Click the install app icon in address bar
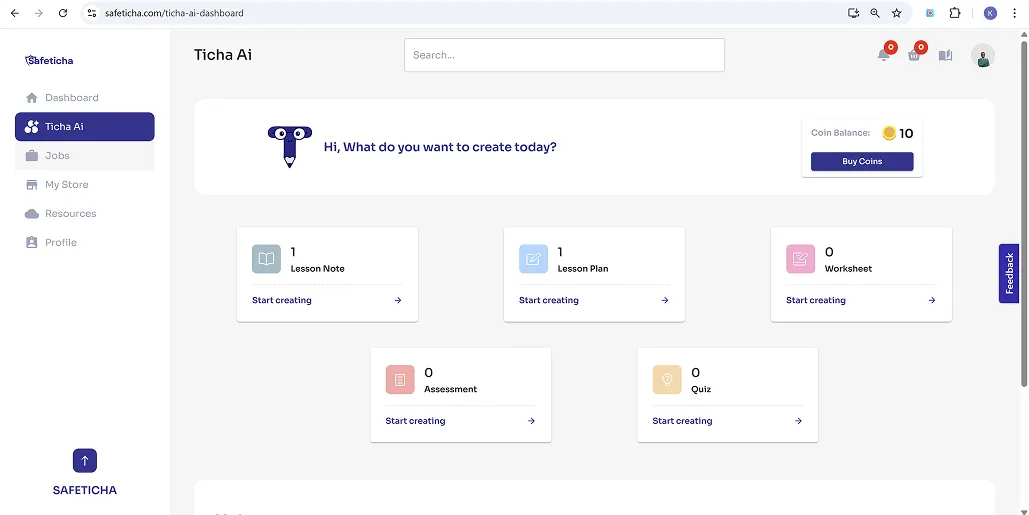Viewport: 1029px width, 515px height. point(853,13)
